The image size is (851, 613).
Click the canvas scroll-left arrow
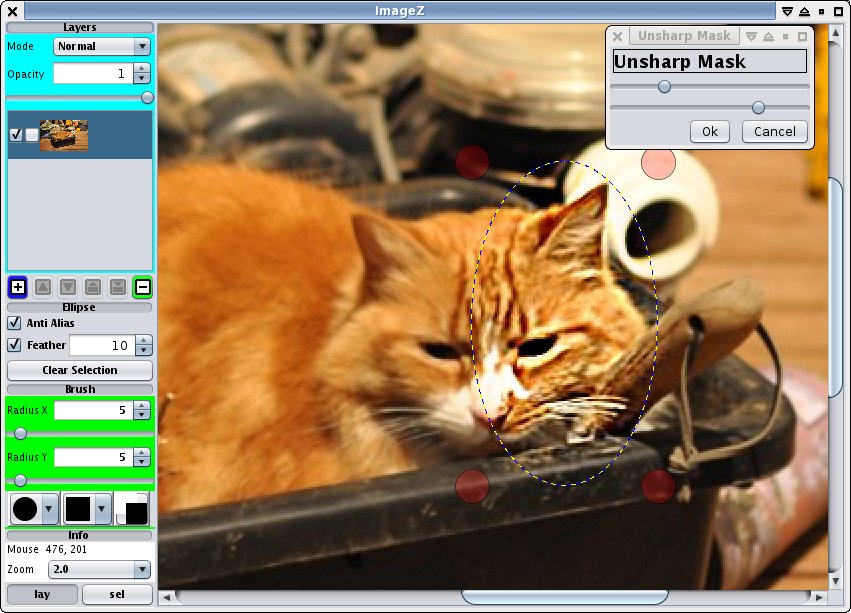click(x=167, y=597)
